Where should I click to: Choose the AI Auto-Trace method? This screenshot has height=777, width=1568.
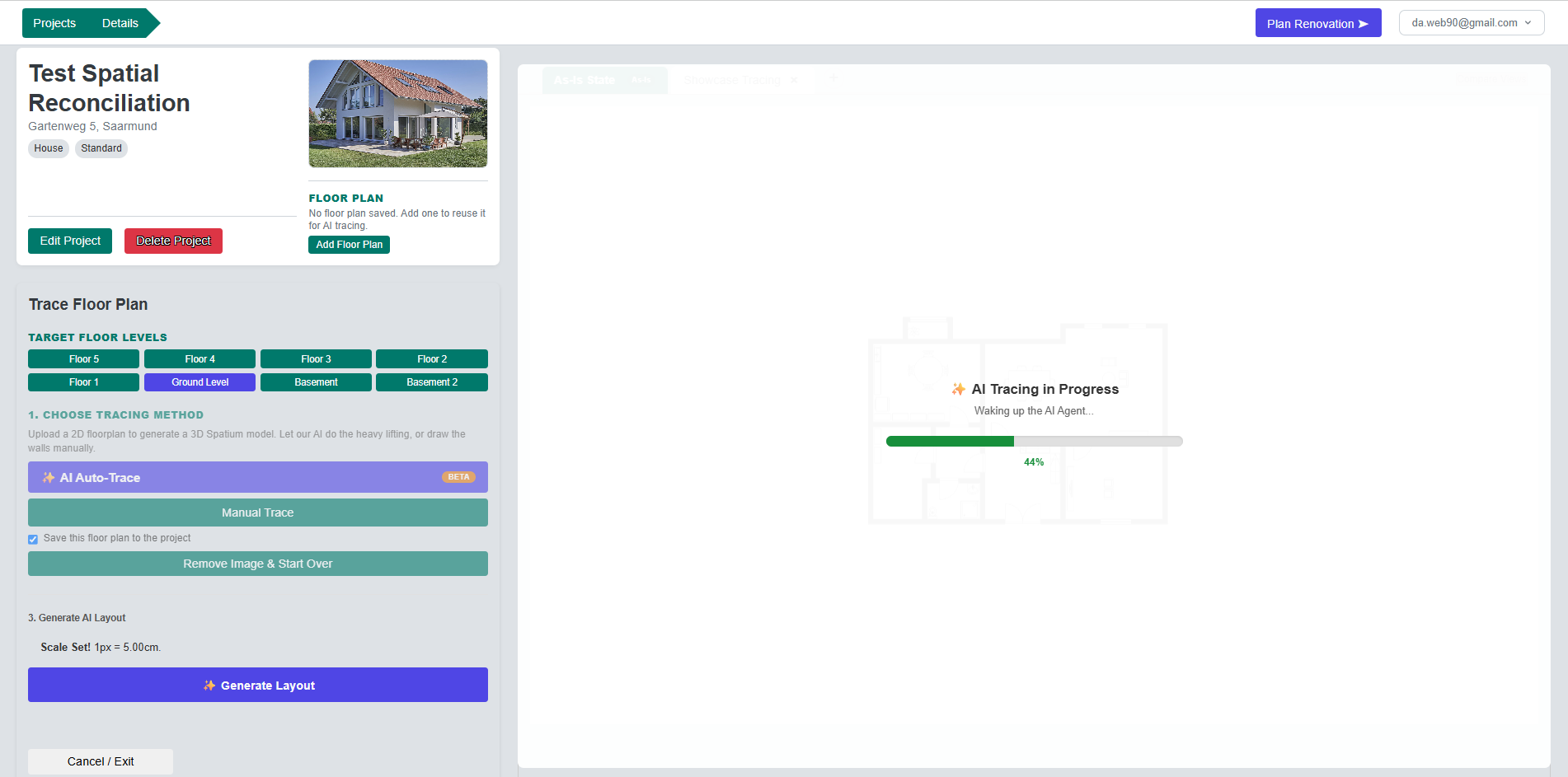(x=258, y=477)
